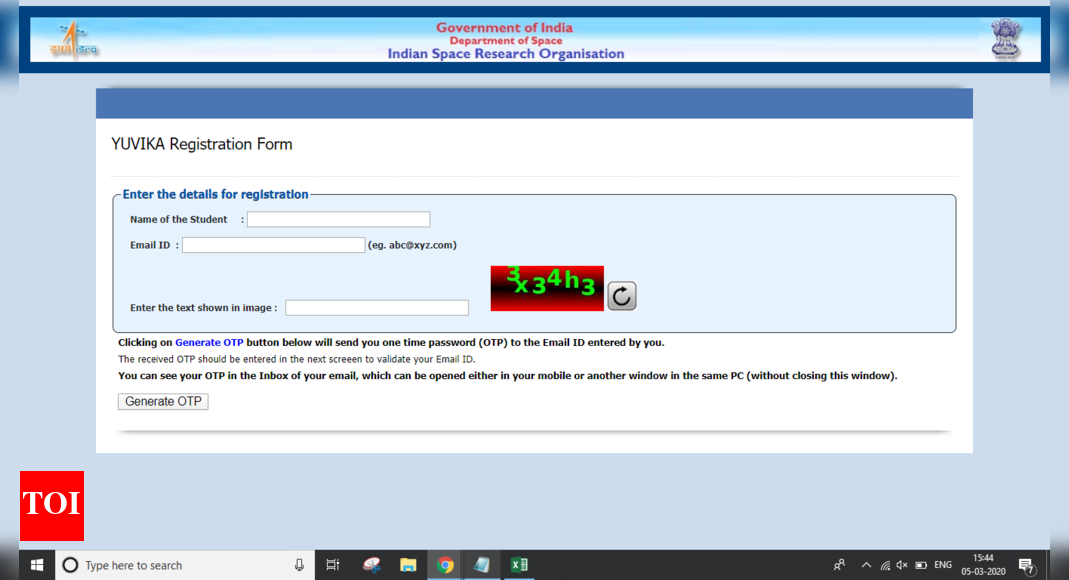Click 'Enter the details for registration' legend
The width and height of the screenshot is (1069, 580).
(x=215, y=194)
